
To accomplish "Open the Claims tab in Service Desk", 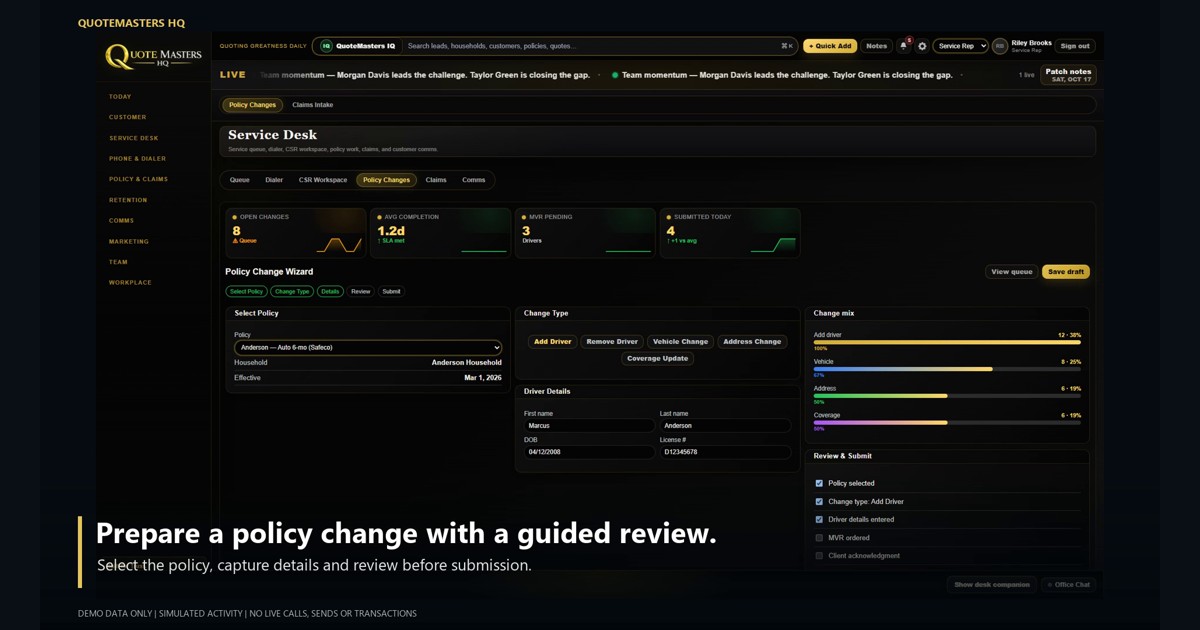I will (x=436, y=180).
